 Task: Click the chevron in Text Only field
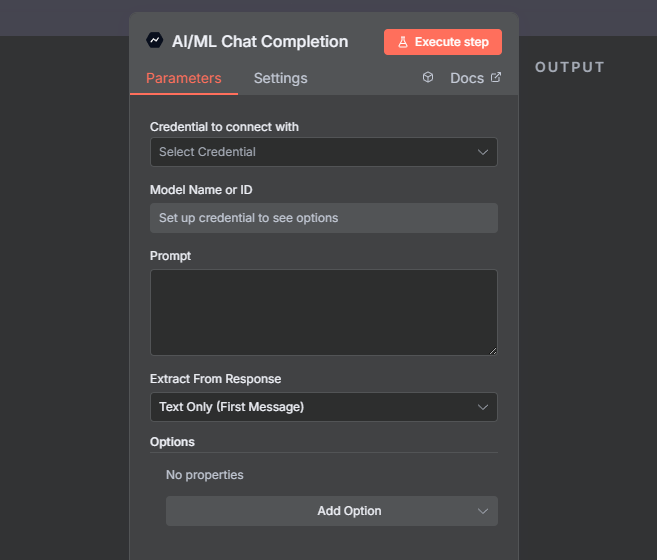point(483,407)
